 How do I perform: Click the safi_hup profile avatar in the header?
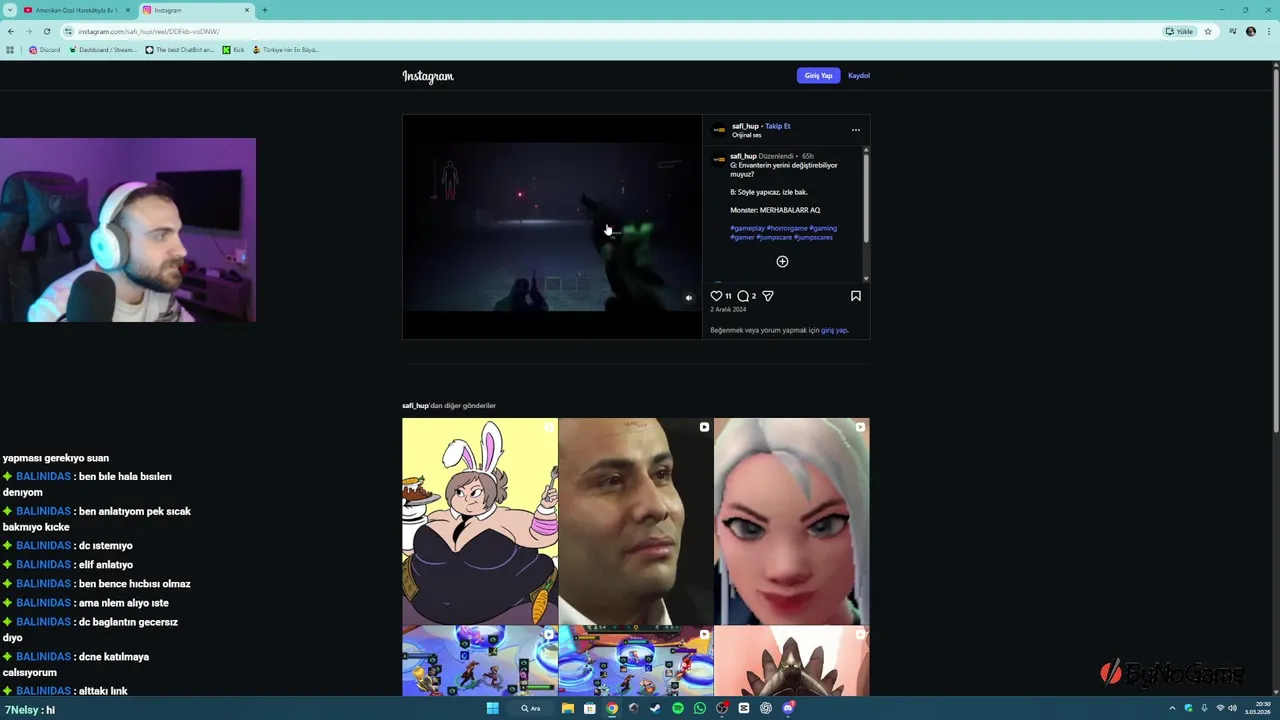point(719,130)
